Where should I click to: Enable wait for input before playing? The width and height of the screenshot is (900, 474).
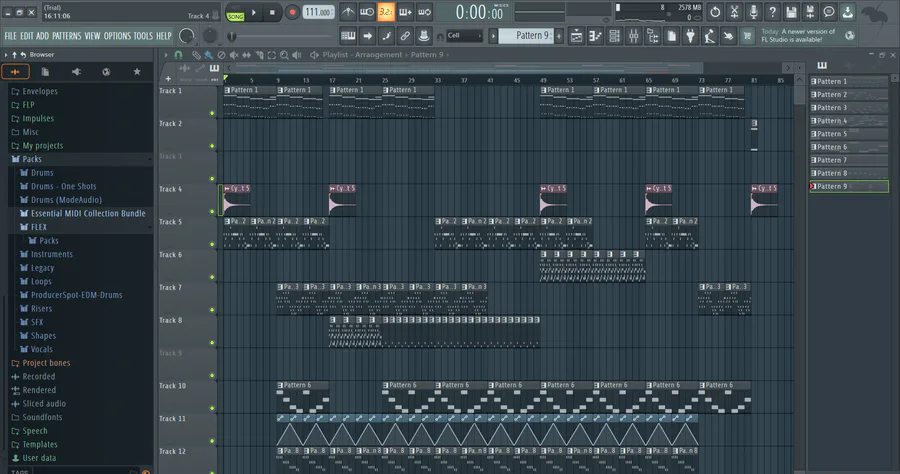click(x=367, y=12)
